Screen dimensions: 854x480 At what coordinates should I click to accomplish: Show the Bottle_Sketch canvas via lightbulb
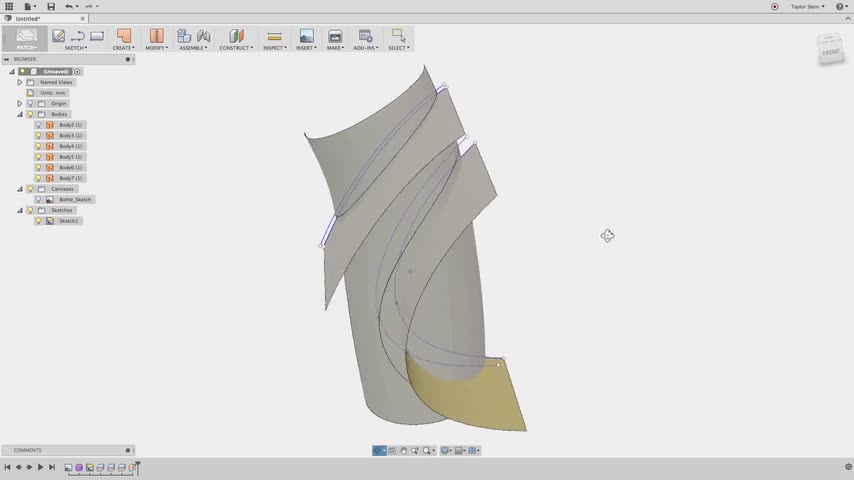39,200
